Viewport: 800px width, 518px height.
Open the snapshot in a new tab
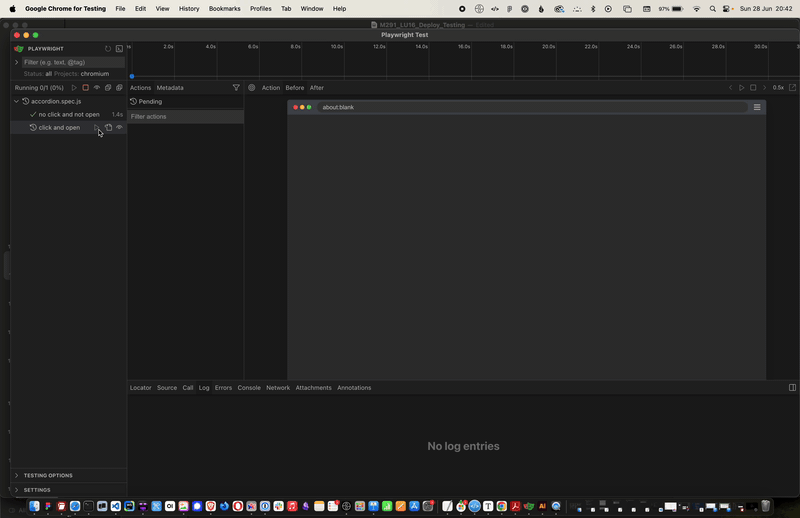[x=792, y=88]
